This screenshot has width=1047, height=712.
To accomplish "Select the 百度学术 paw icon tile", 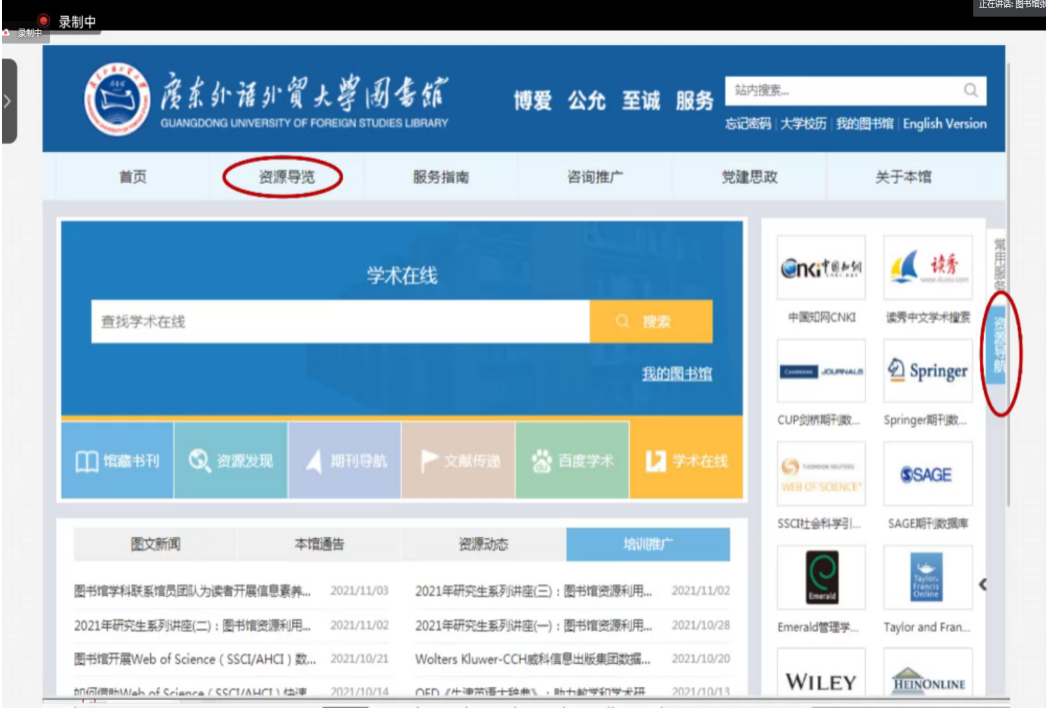I will click(x=572, y=461).
